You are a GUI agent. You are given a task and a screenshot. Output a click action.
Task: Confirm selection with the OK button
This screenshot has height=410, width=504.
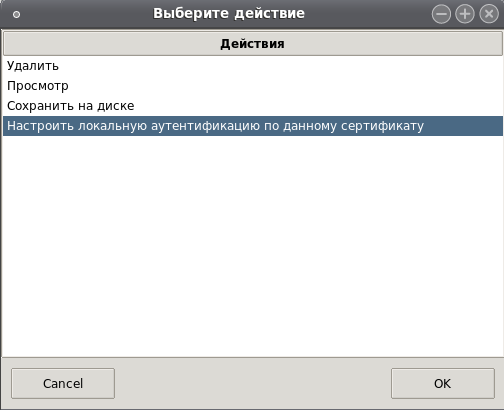443,383
